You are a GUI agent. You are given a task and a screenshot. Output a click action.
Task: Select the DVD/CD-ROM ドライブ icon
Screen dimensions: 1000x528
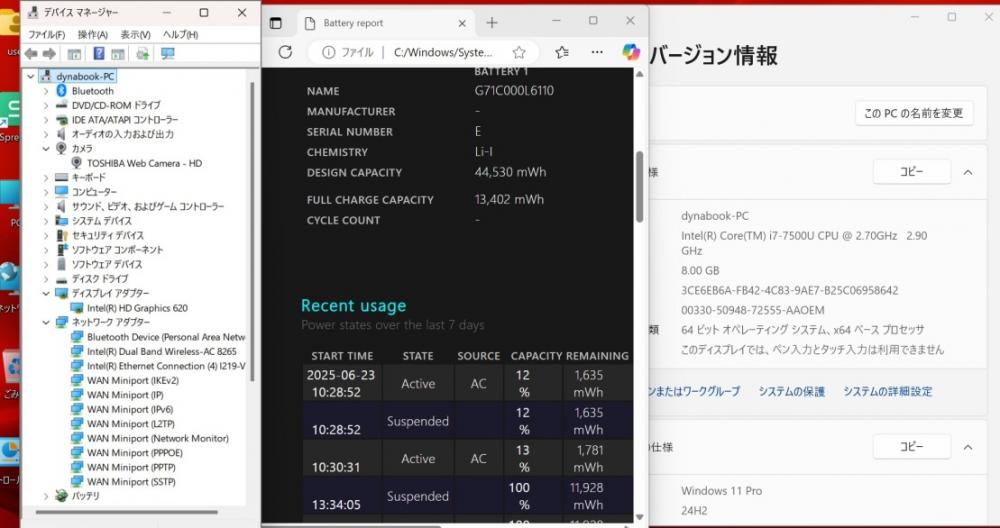(x=61, y=105)
